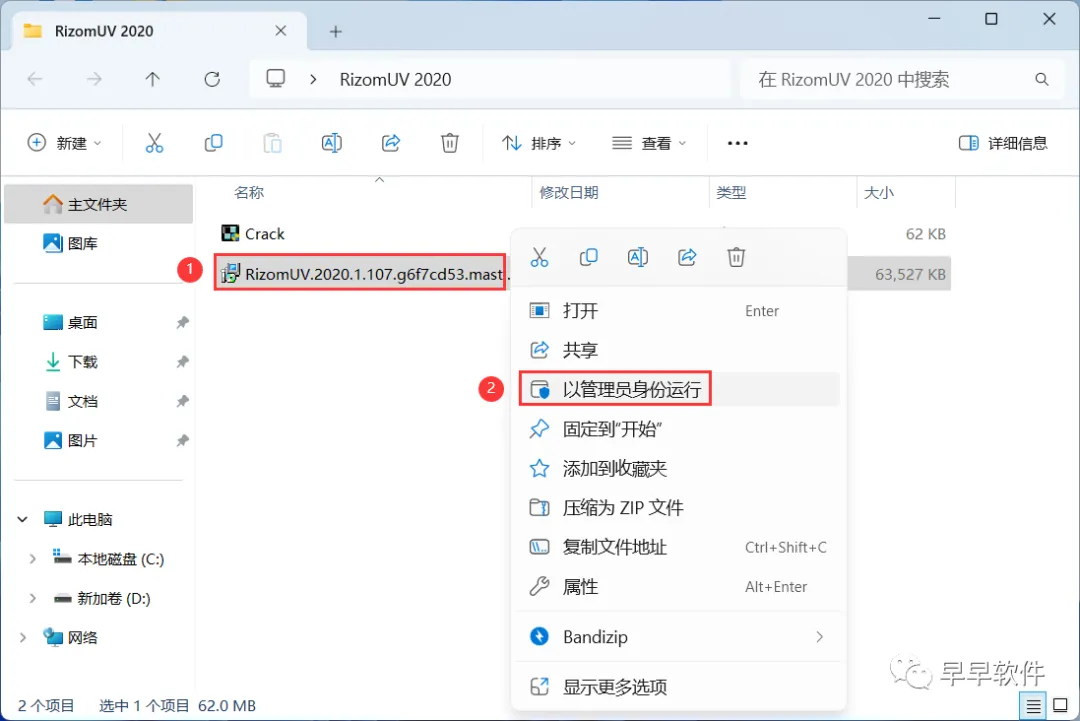Click the 63,527 KB size cell
The image size is (1080, 721).
[x=910, y=274]
